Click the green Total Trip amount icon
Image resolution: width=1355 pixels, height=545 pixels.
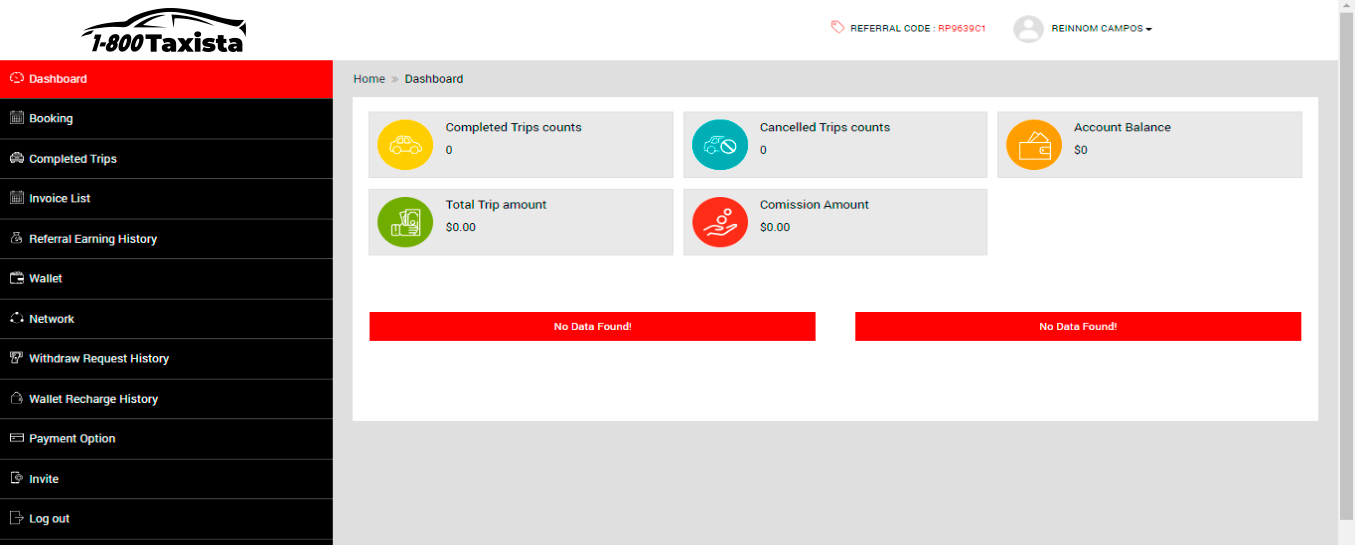tap(405, 222)
